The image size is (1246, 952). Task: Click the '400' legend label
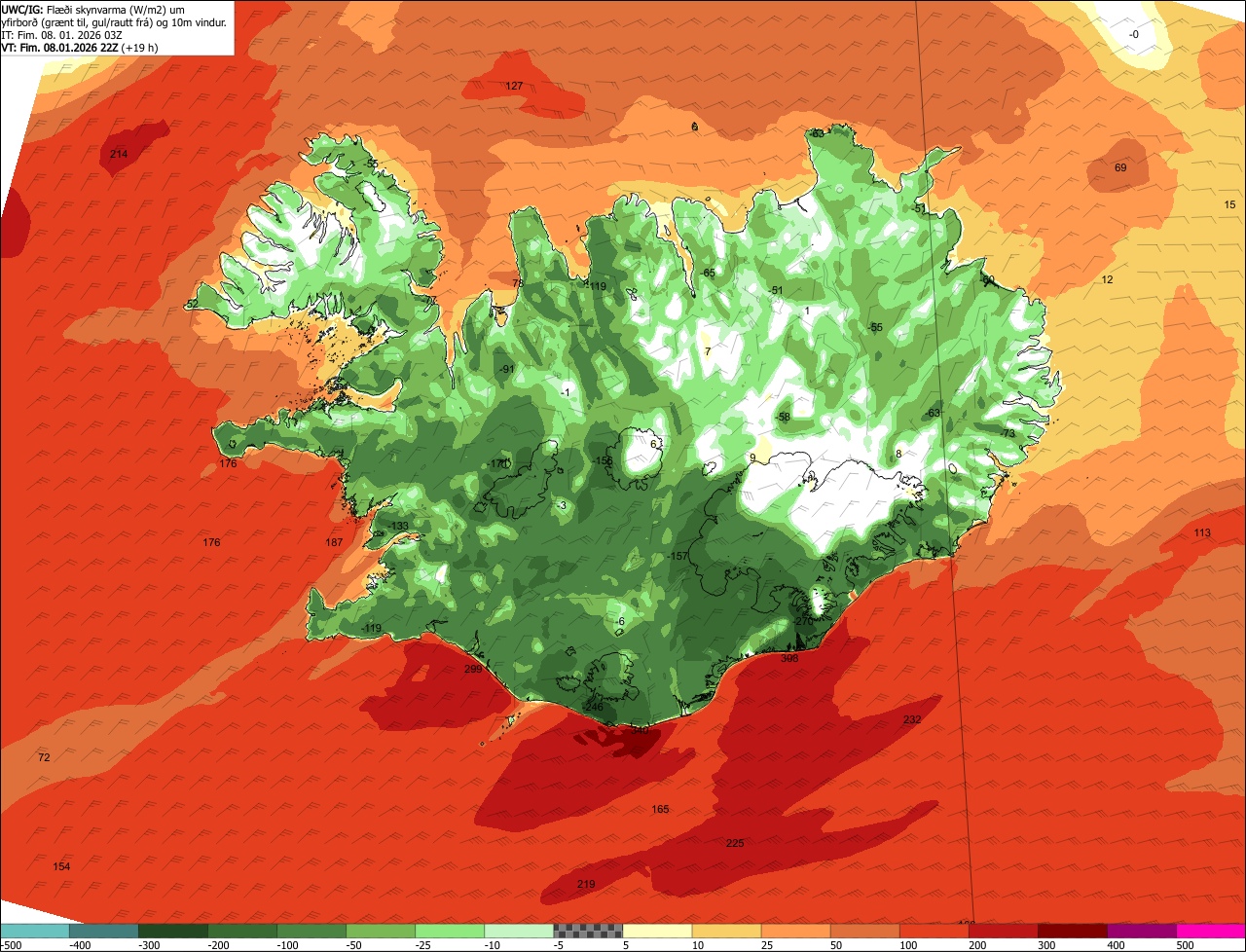(1115, 944)
